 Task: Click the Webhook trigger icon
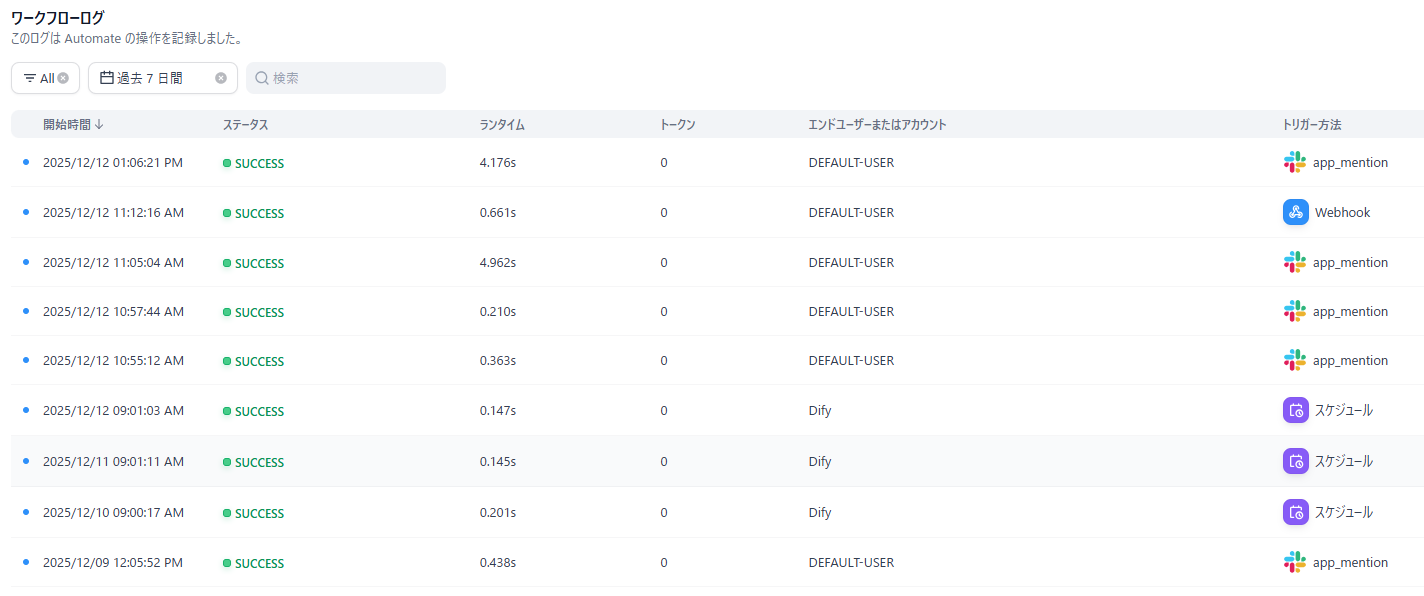coord(1295,212)
